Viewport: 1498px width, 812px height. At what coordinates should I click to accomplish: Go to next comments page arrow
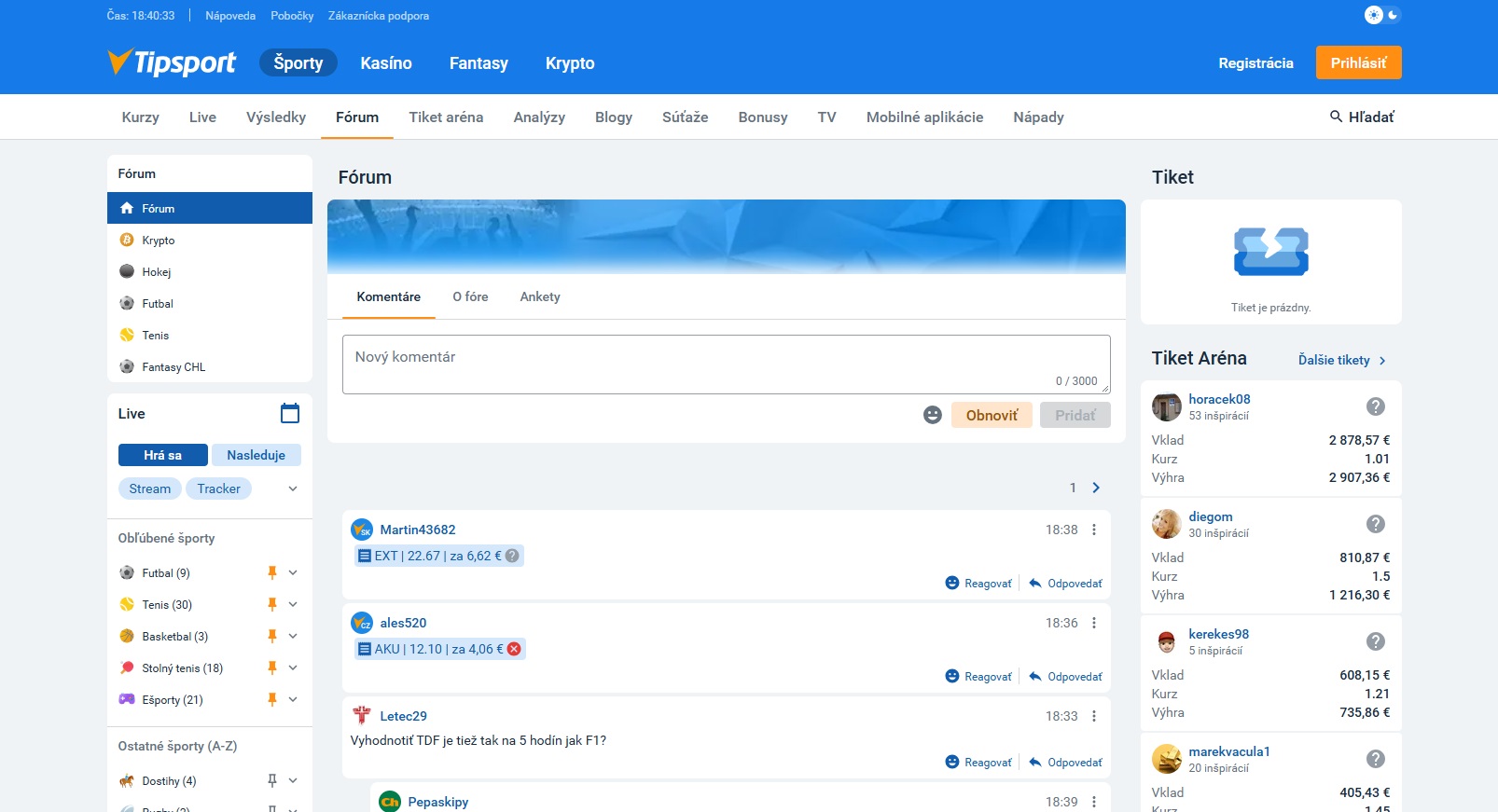pos(1096,488)
